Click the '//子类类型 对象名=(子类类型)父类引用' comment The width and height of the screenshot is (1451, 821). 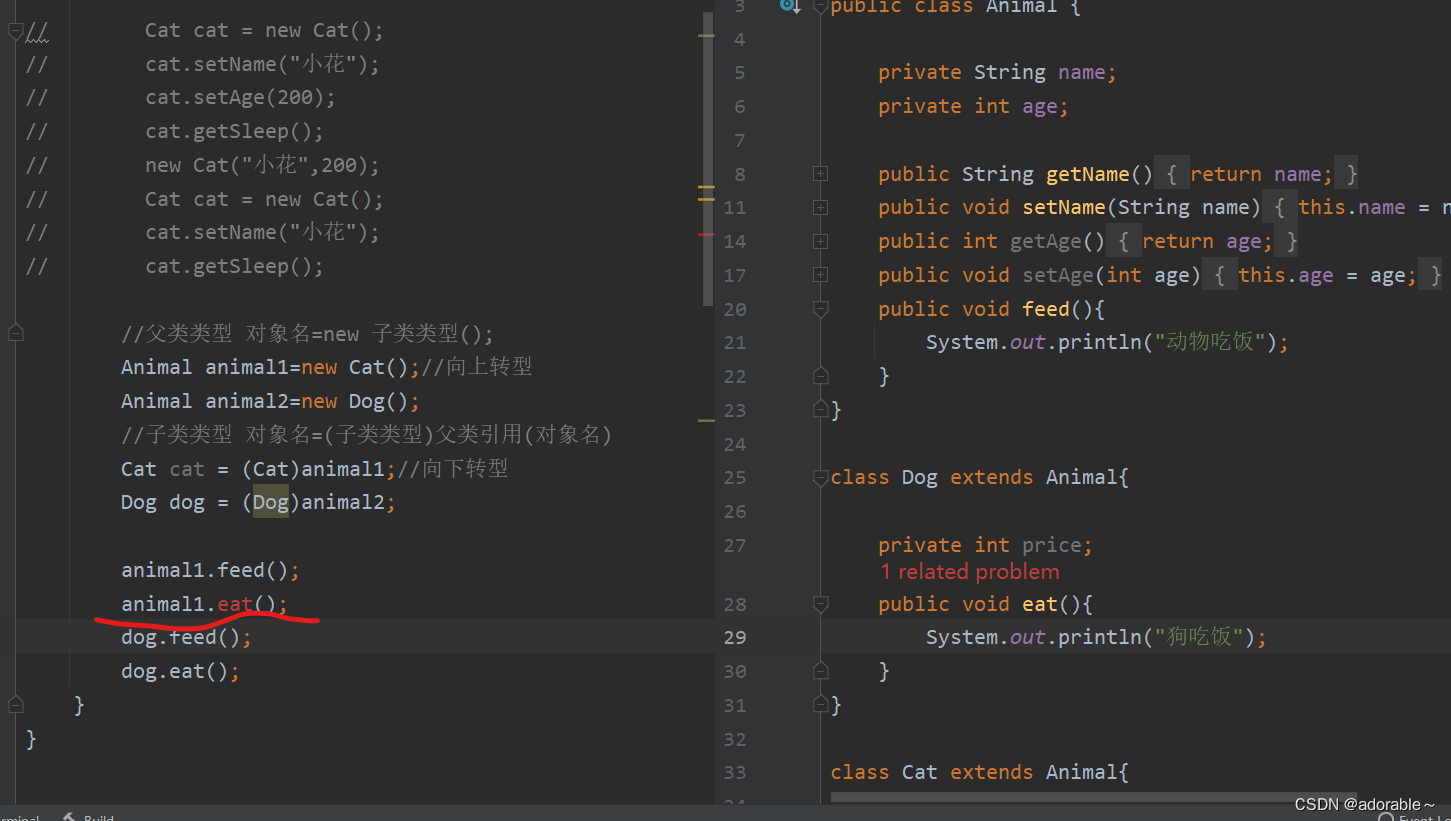coord(367,435)
